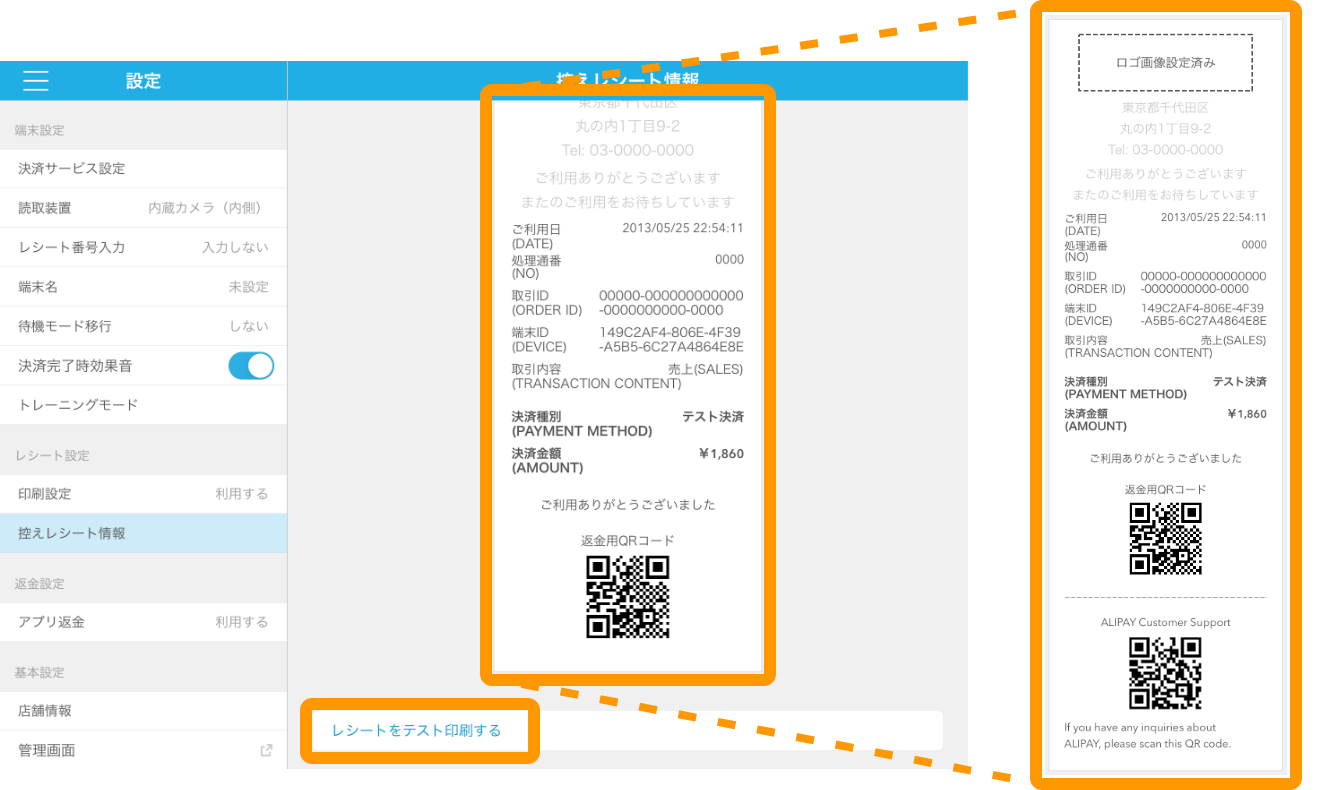Click 入力しない value text
Screen dimensions: 1320x790
pyautogui.click(x=235, y=247)
